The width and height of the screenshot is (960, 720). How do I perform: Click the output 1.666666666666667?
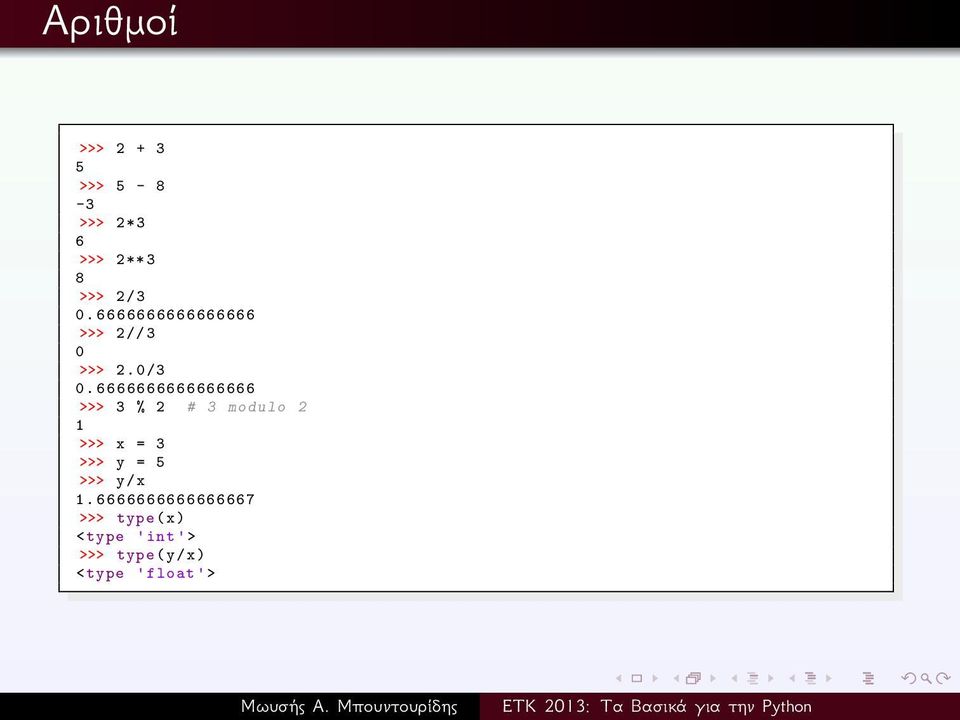(165, 499)
